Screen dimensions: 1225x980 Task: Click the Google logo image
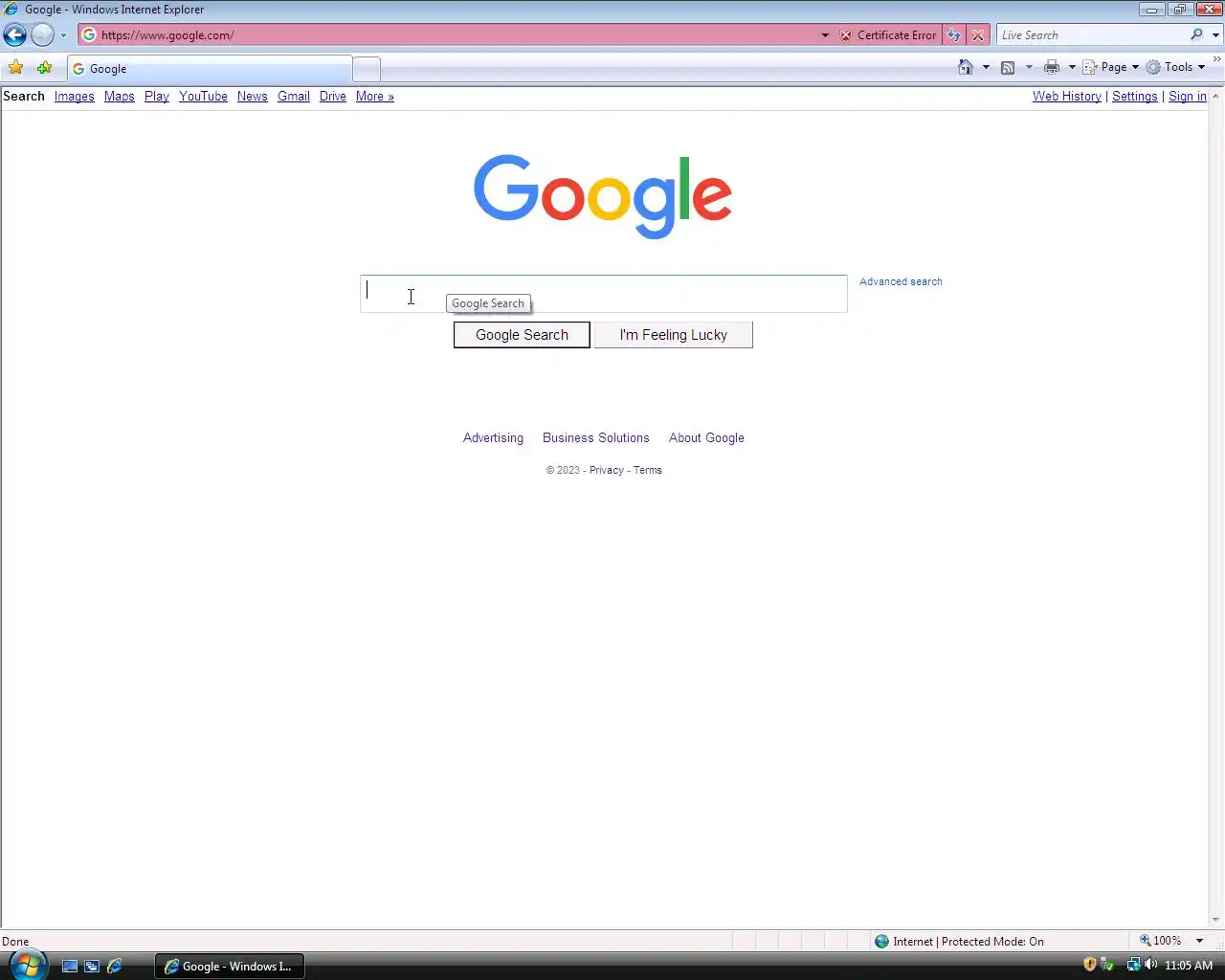tap(603, 196)
